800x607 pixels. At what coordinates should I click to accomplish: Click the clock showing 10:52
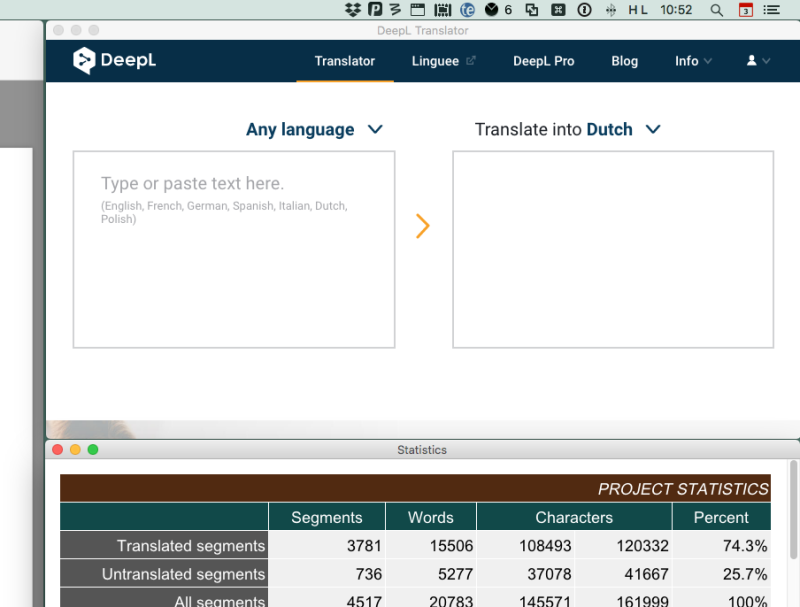(676, 10)
